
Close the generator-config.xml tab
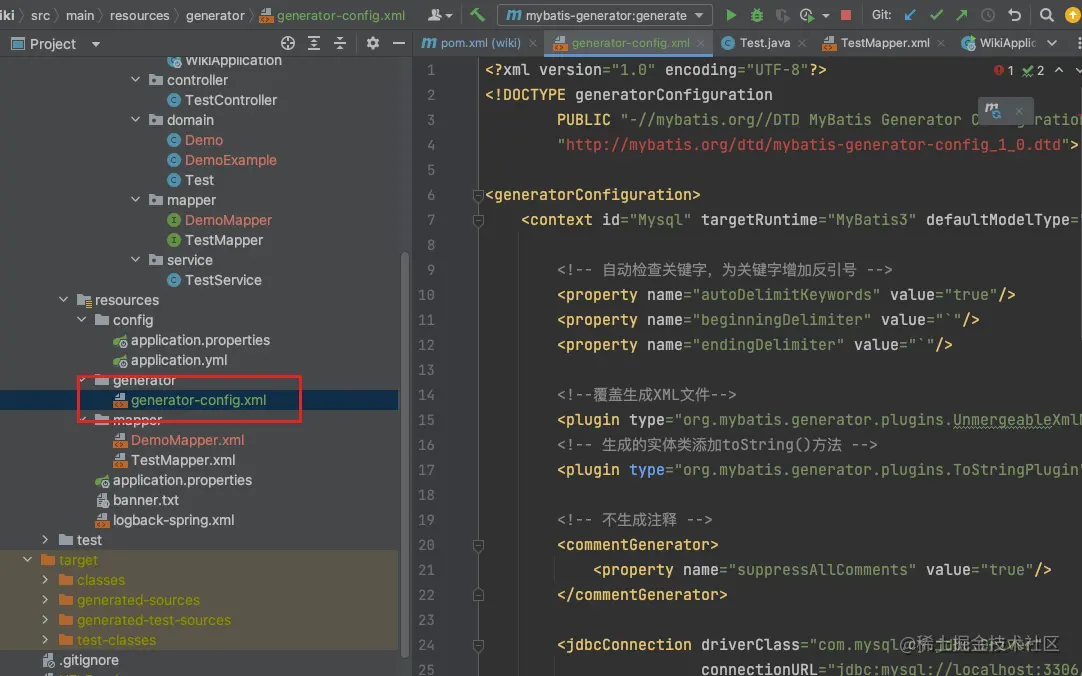[701, 43]
